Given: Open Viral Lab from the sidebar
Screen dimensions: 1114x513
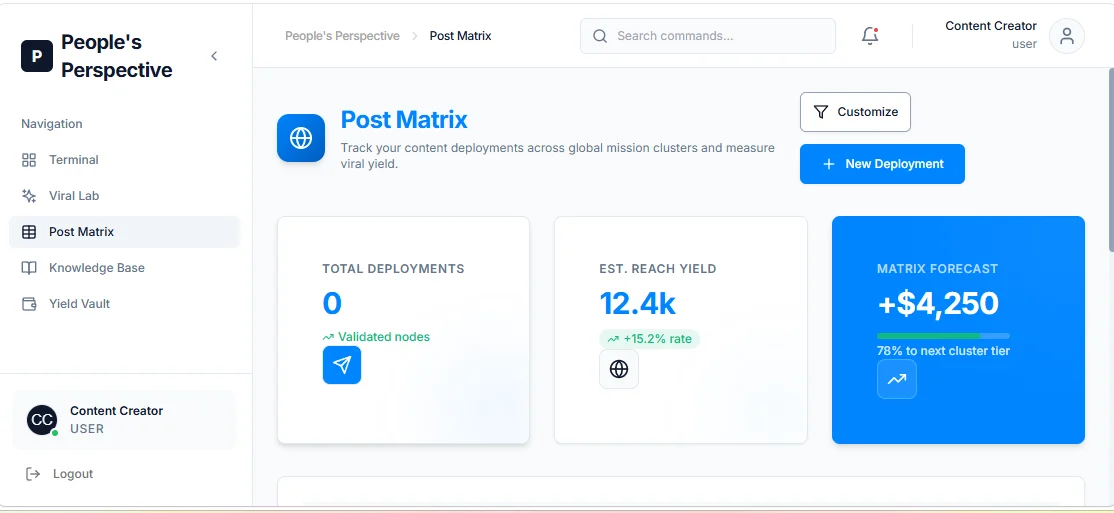Looking at the screenshot, I should tap(124, 195).
